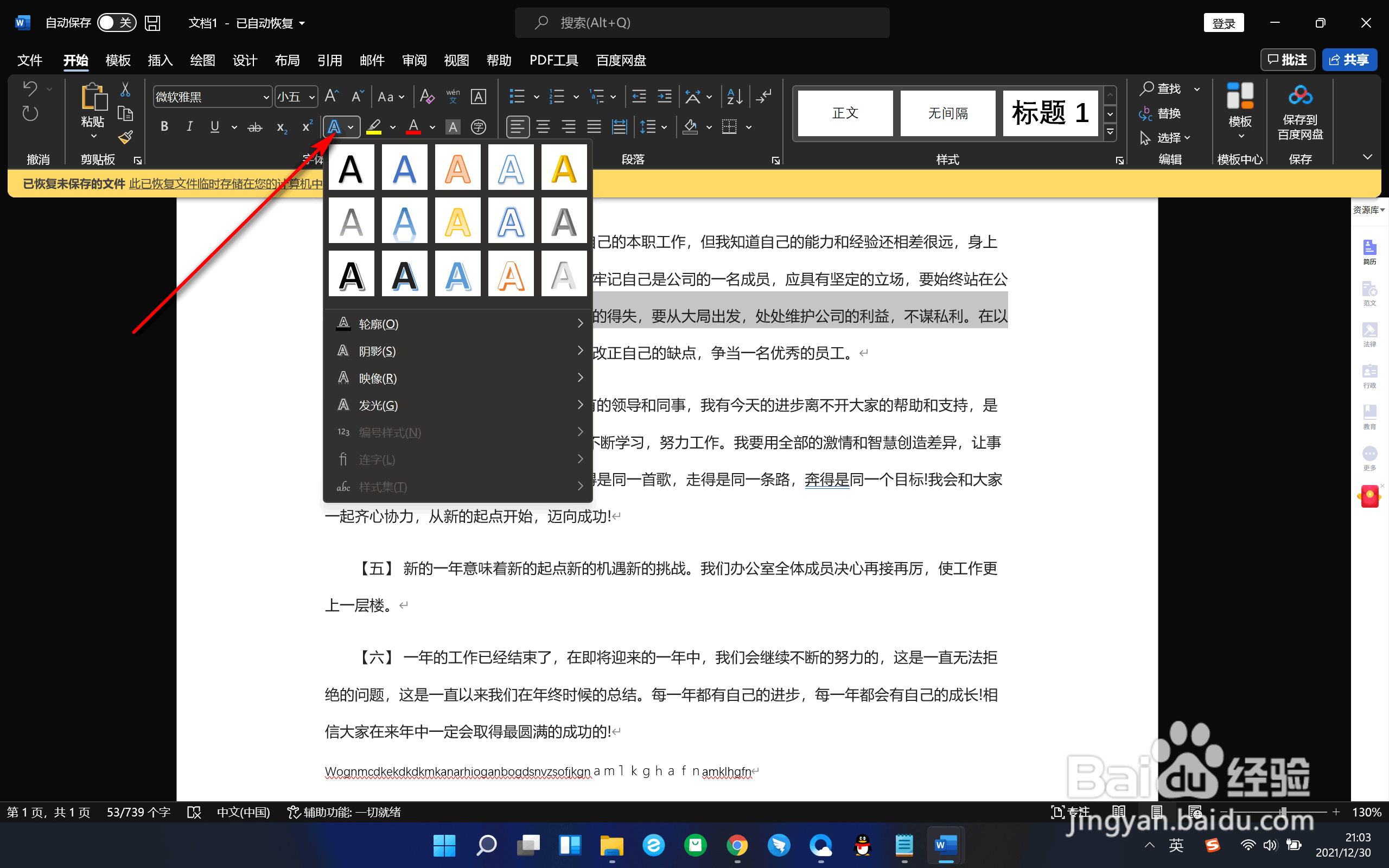The width and height of the screenshot is (1389, 868).
Task: Open the Resume sidebar icon
Action: coord(1369,252)
